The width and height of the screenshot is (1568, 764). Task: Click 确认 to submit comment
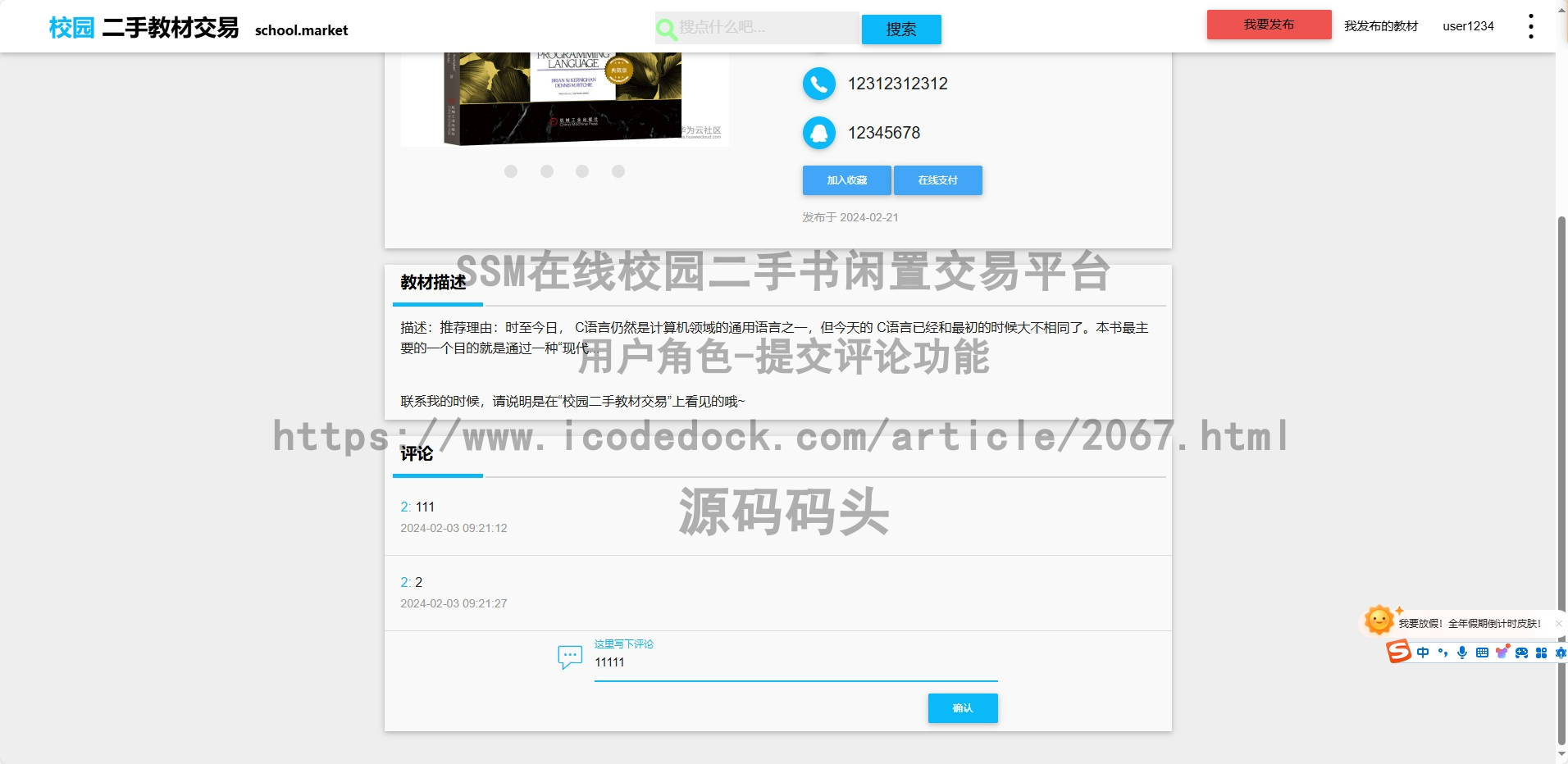pyautogui.click(x=963, y=708)
